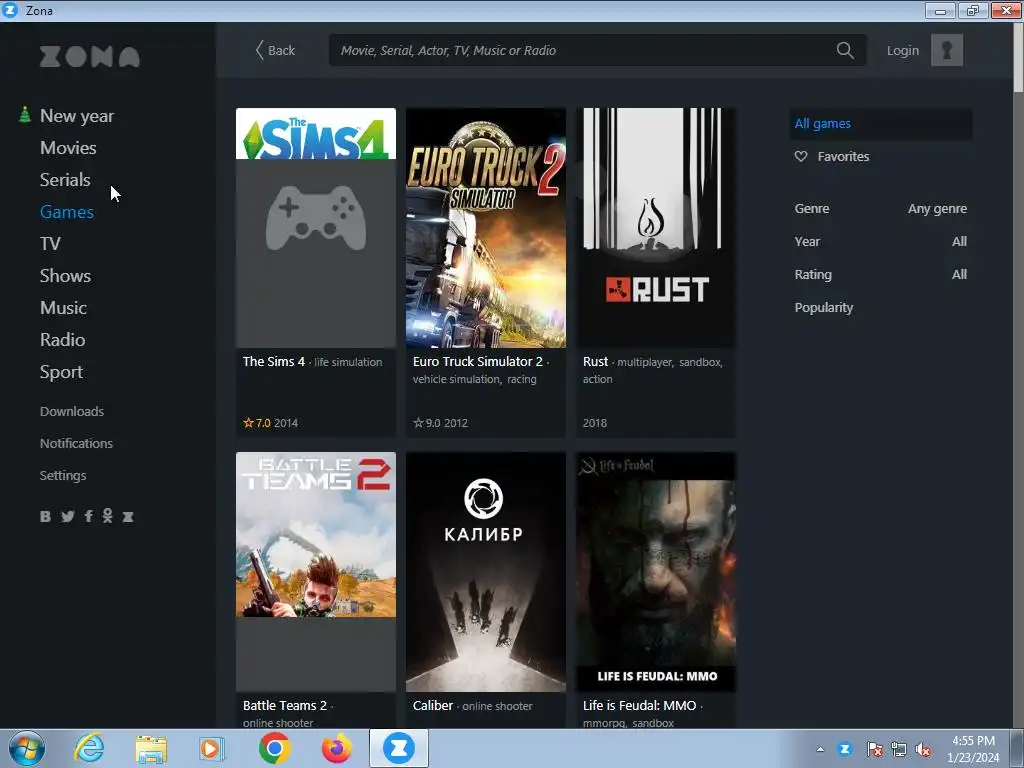Open the Settings page
1024x768 pixels.
pos(63,475)
